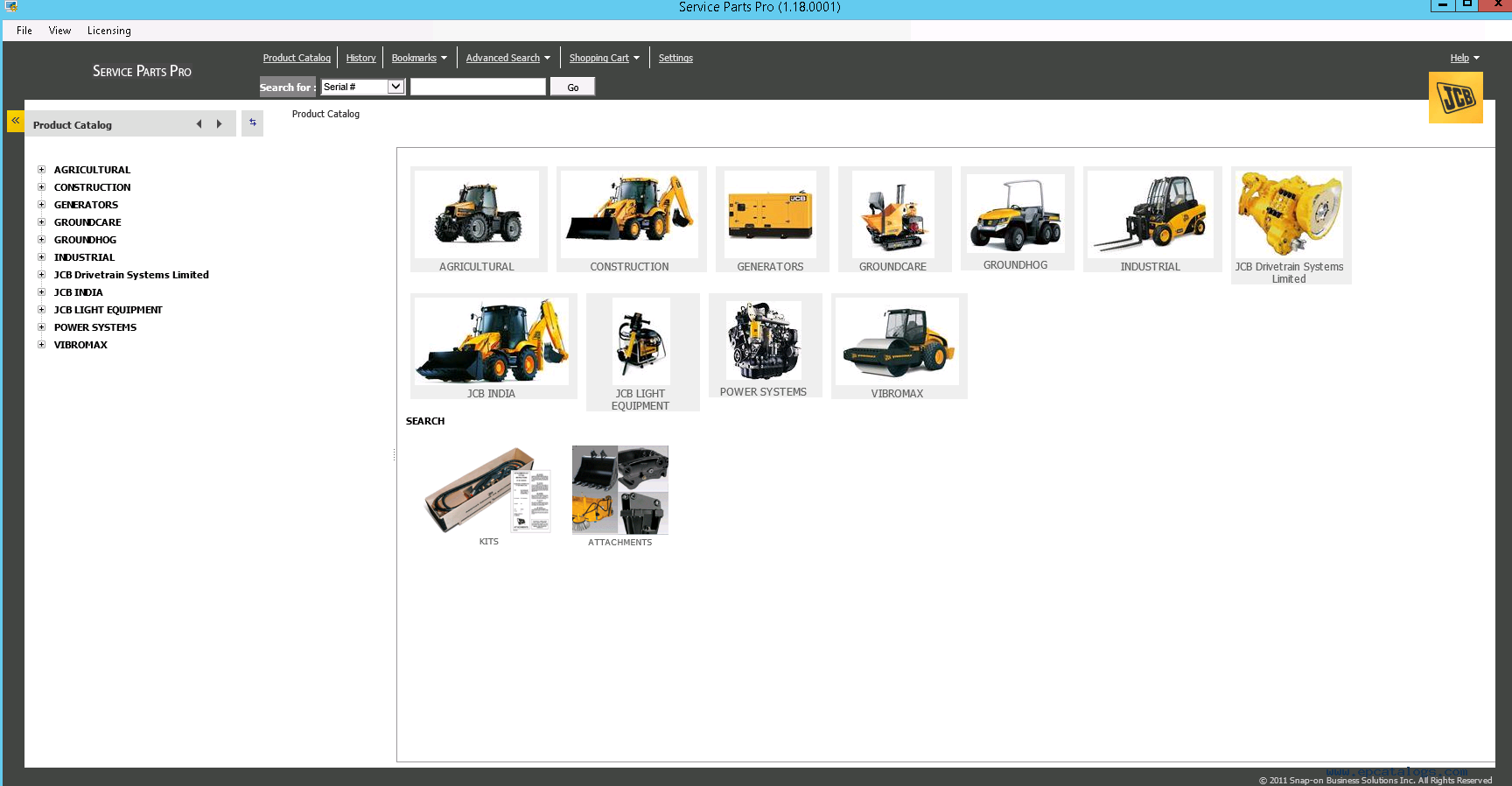Select INDUSTRIAL in the catalog tree

84,257
